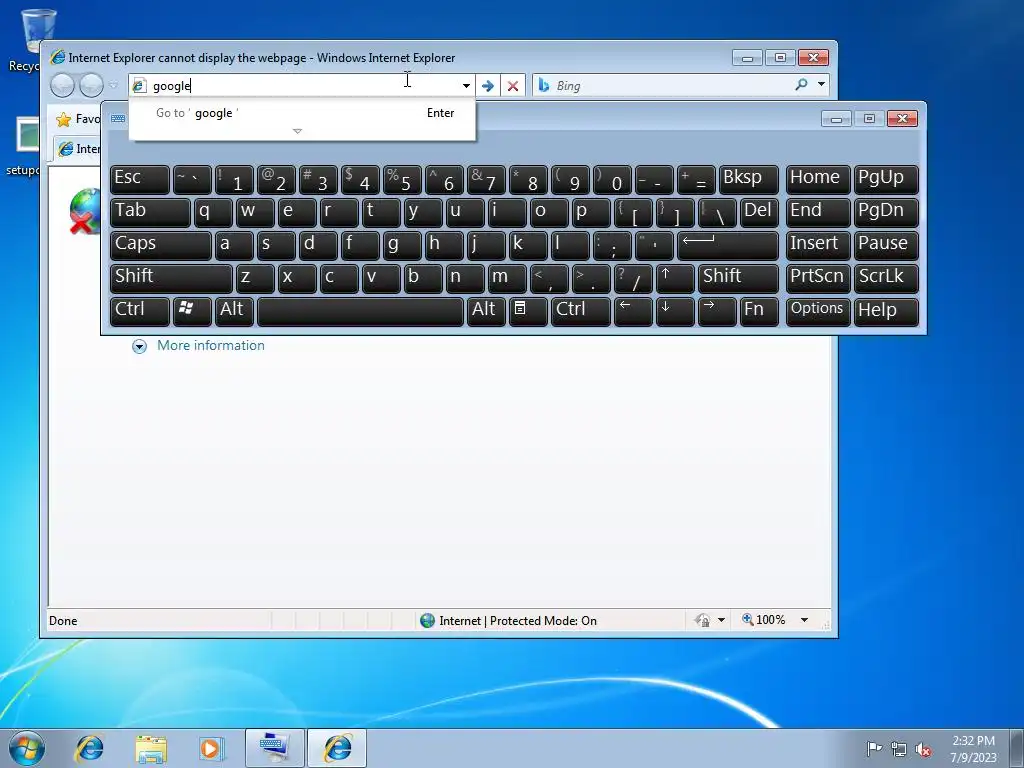Image resolution: width=1024 pixels, height=768 pixels.
Task: Switch to the active Internet Explorer taskbar window
Action: 337,748
